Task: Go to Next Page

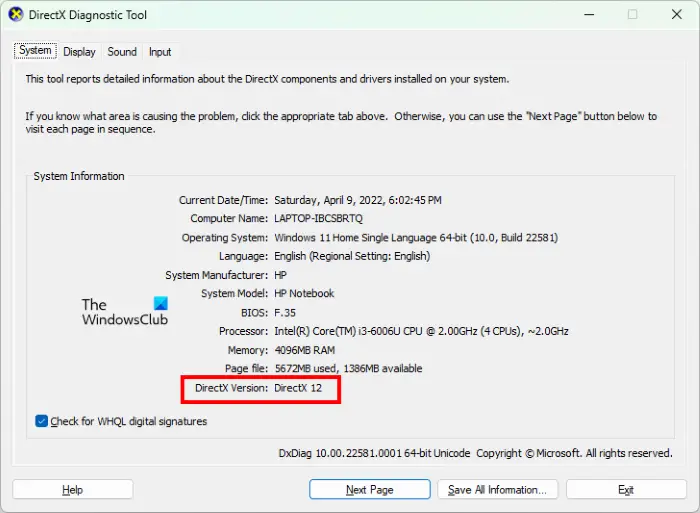Action: (370, 490)
